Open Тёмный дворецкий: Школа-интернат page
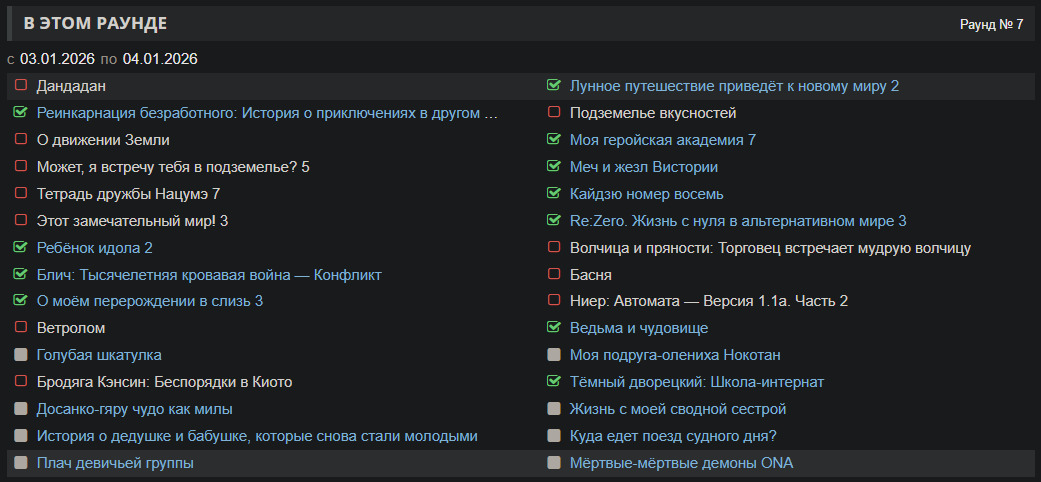 (696, 382)
